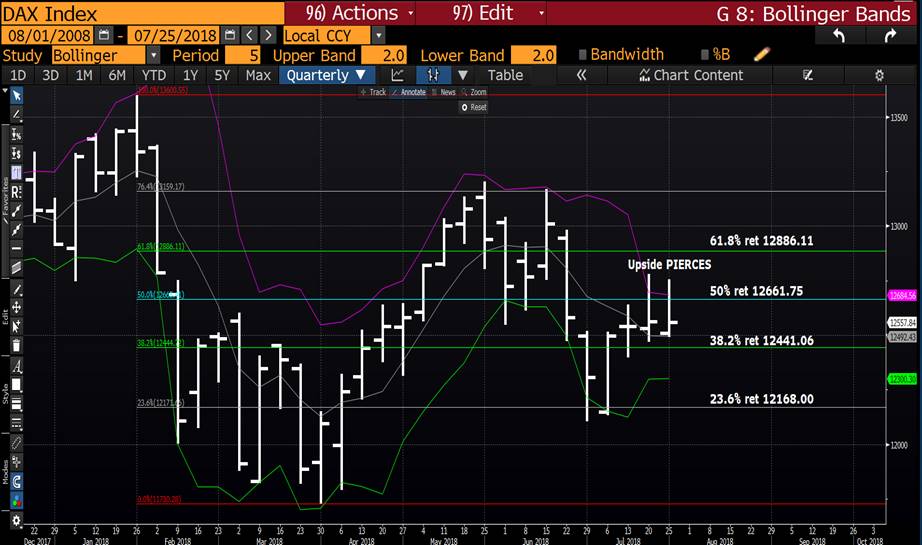Image resolution: width=922 pixels, height=545 pixels.
Task: Click the RGB color circles mode icon
Action: 16,501
